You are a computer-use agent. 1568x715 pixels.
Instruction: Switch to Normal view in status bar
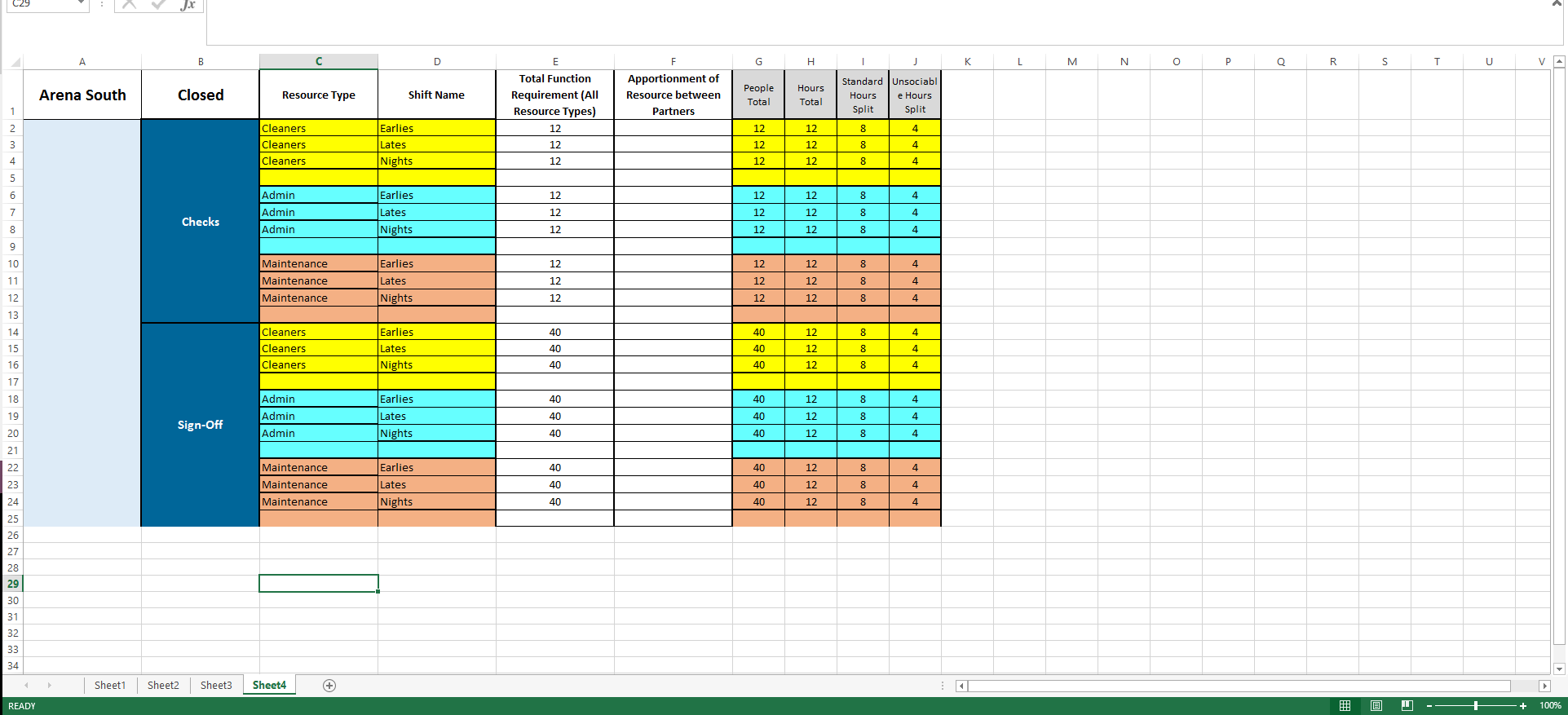click(1345, 705)
